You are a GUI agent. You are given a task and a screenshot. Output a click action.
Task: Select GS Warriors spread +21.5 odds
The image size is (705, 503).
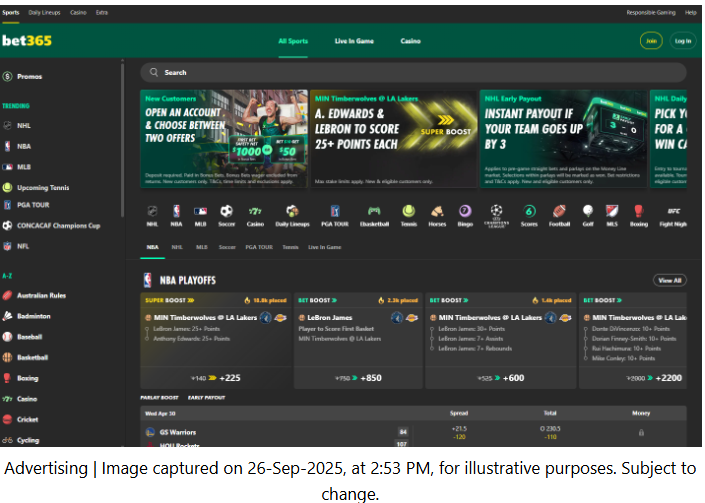coord(459,432)
